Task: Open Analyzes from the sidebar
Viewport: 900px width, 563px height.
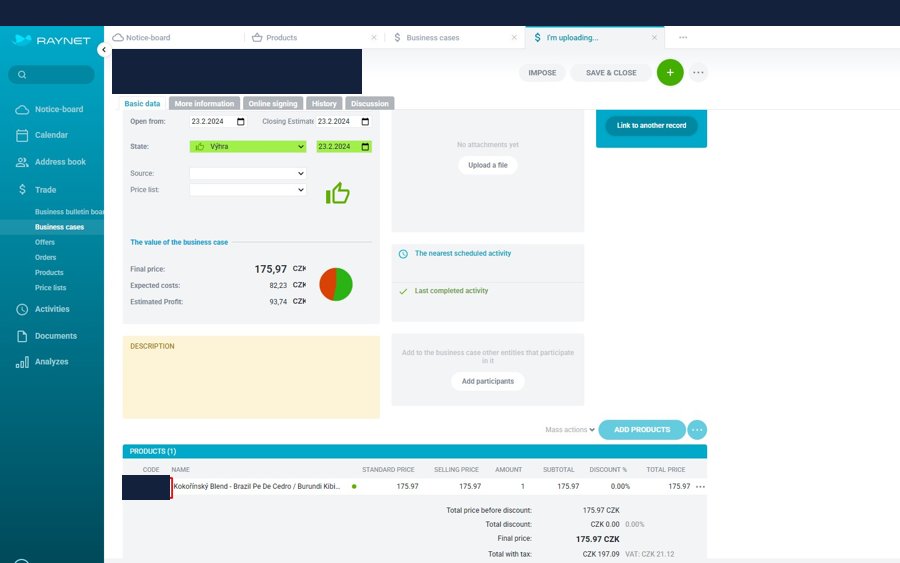Action: pyautogui.click(x=52, y=362)
